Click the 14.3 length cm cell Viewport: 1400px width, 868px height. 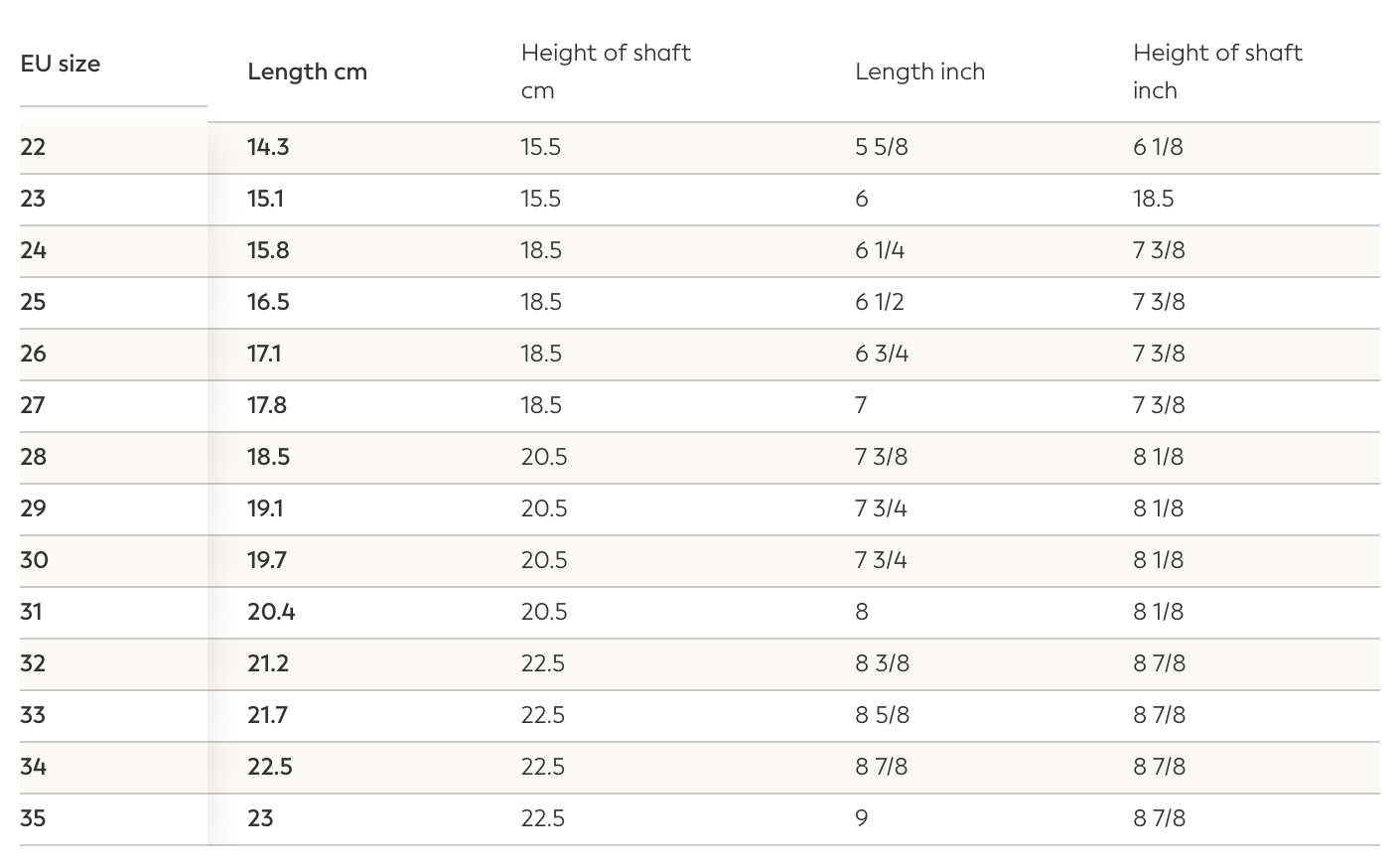pos(268,147)
